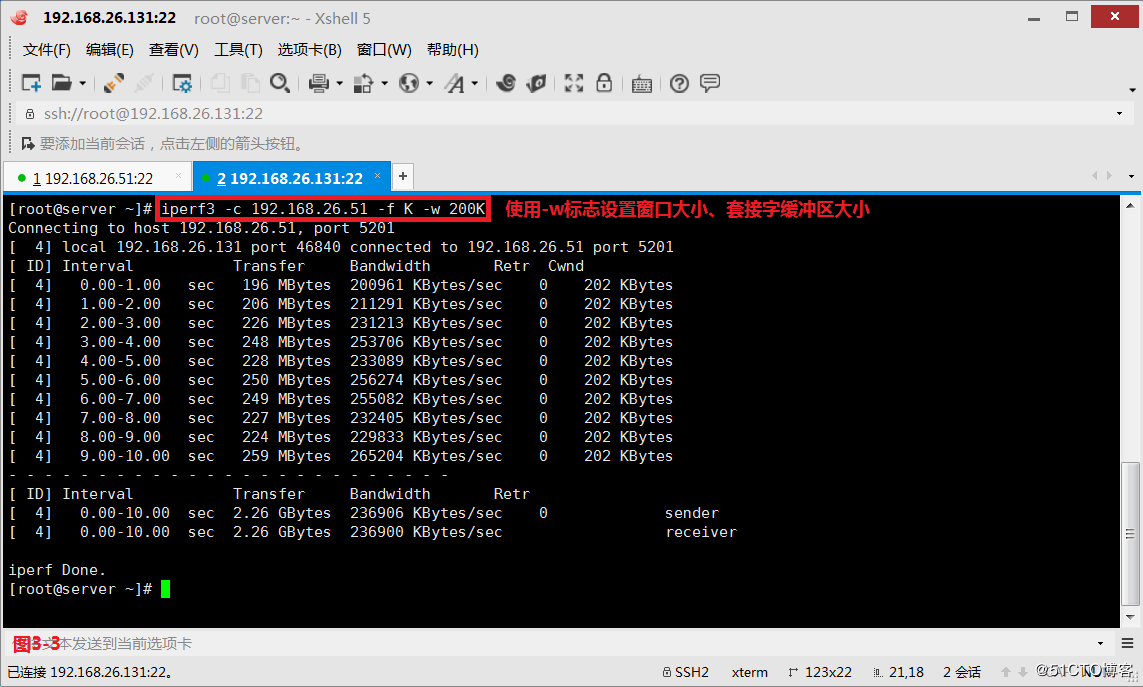Click the tab scroll right arrow
This screenshot has height=687, width=1143.
click(x=1109, y=176)
